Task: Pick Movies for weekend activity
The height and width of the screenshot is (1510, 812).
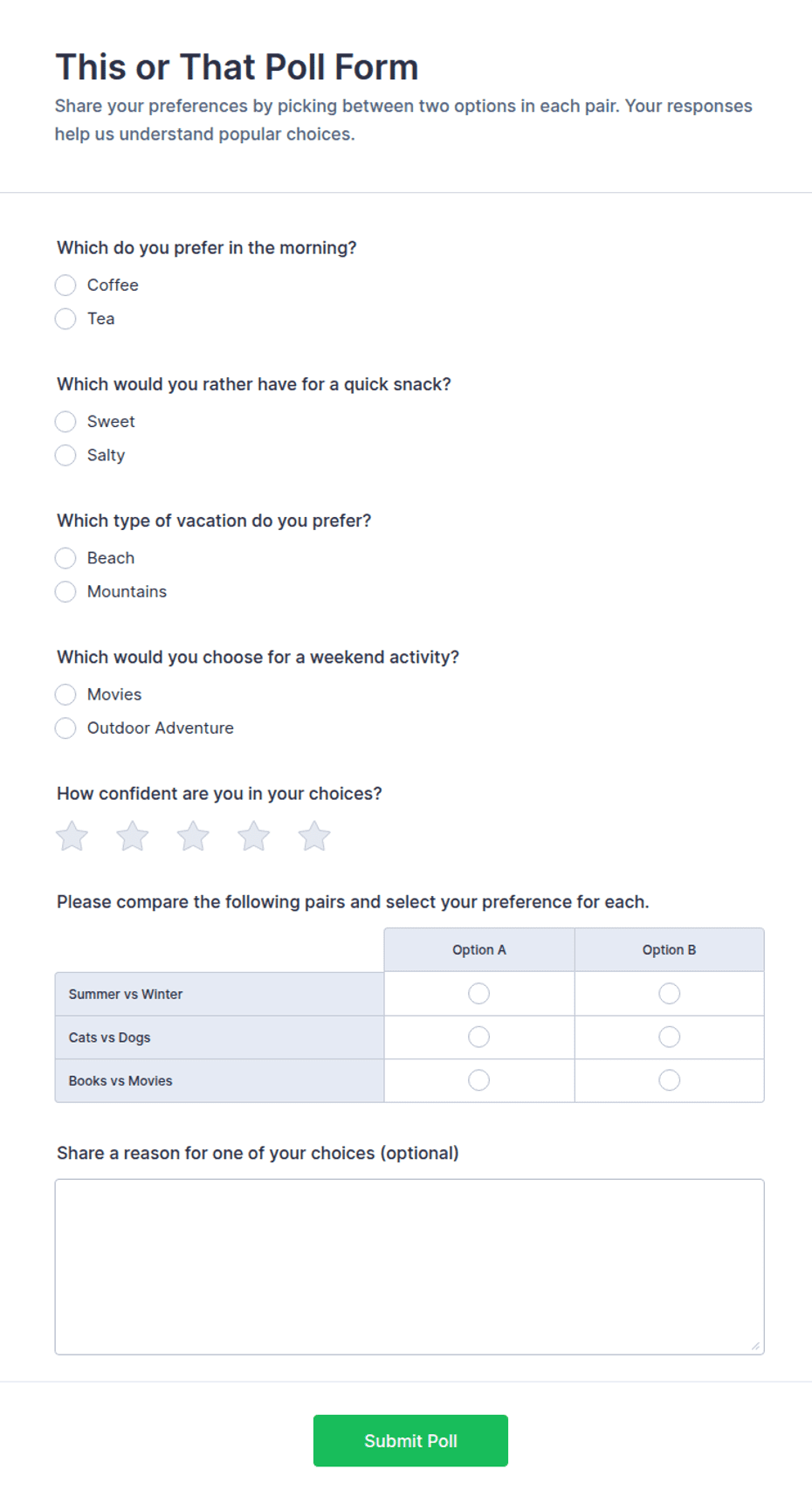Action: (65, 694)
